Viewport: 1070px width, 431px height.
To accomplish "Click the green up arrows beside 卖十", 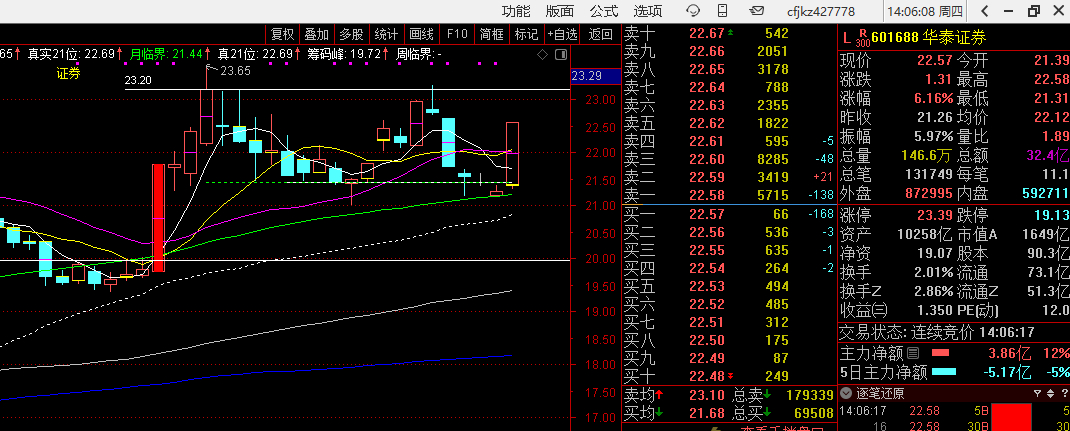I will coord(731,32).
